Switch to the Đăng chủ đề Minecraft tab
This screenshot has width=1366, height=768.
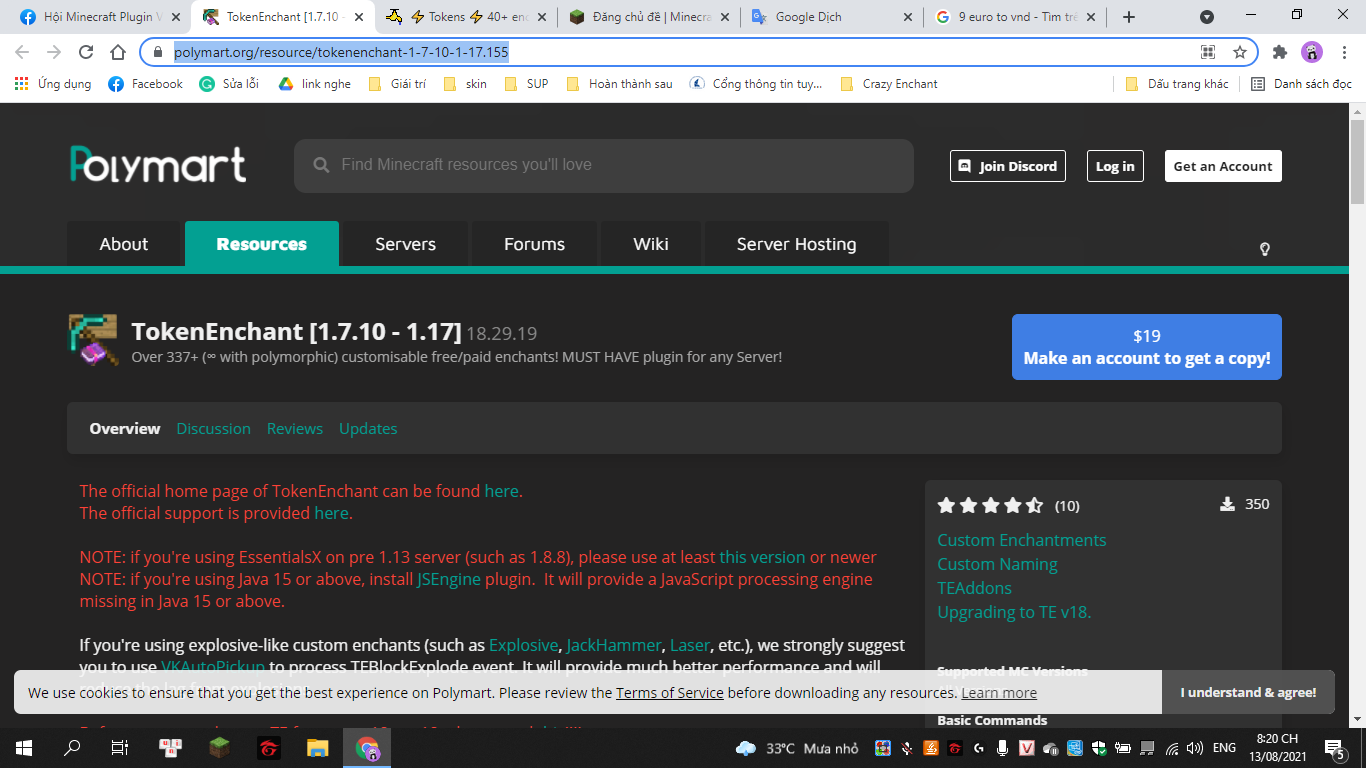point(649,17)
